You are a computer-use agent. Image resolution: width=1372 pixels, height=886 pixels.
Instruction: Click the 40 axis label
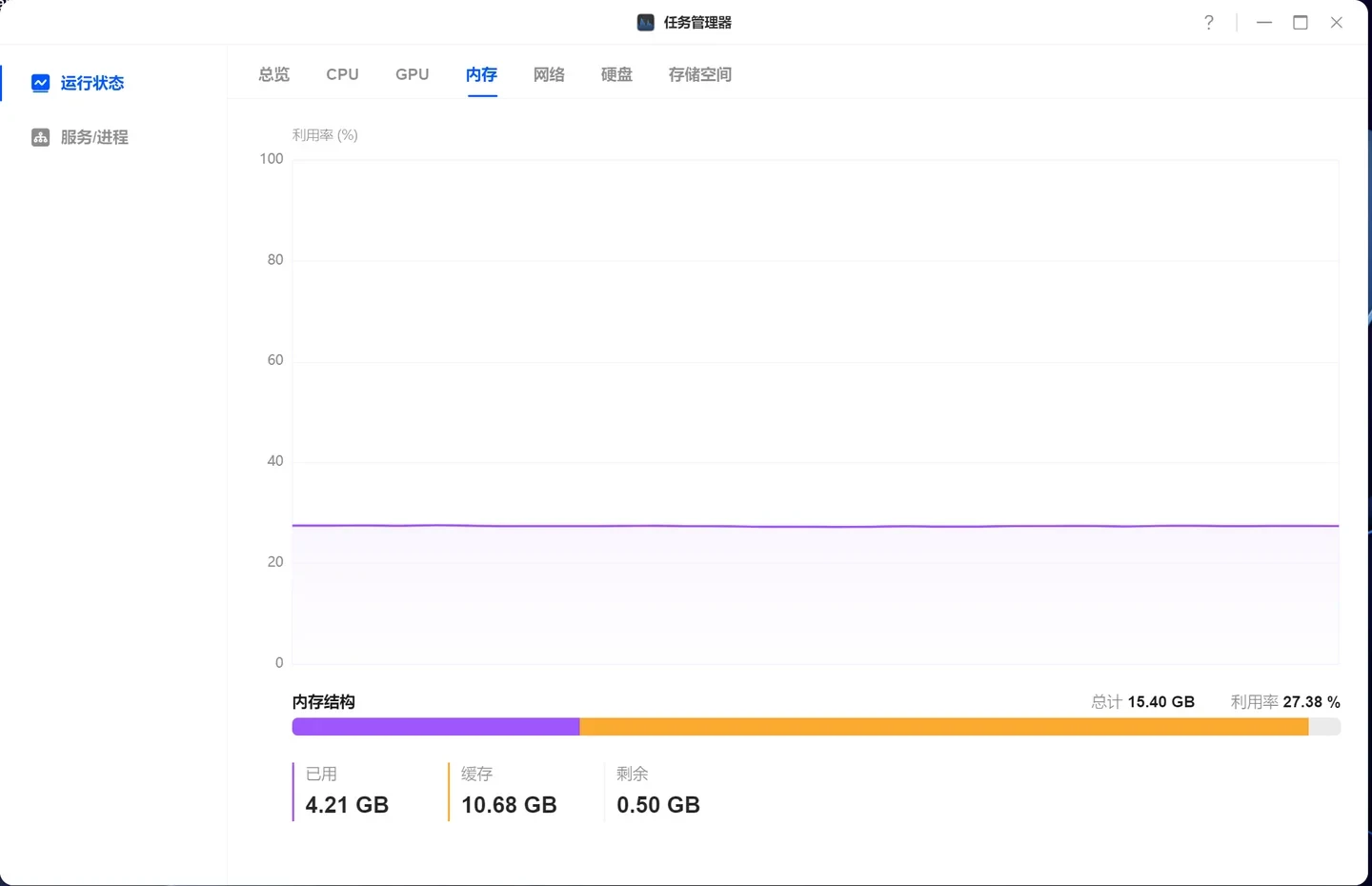click(x=275, y=461)
